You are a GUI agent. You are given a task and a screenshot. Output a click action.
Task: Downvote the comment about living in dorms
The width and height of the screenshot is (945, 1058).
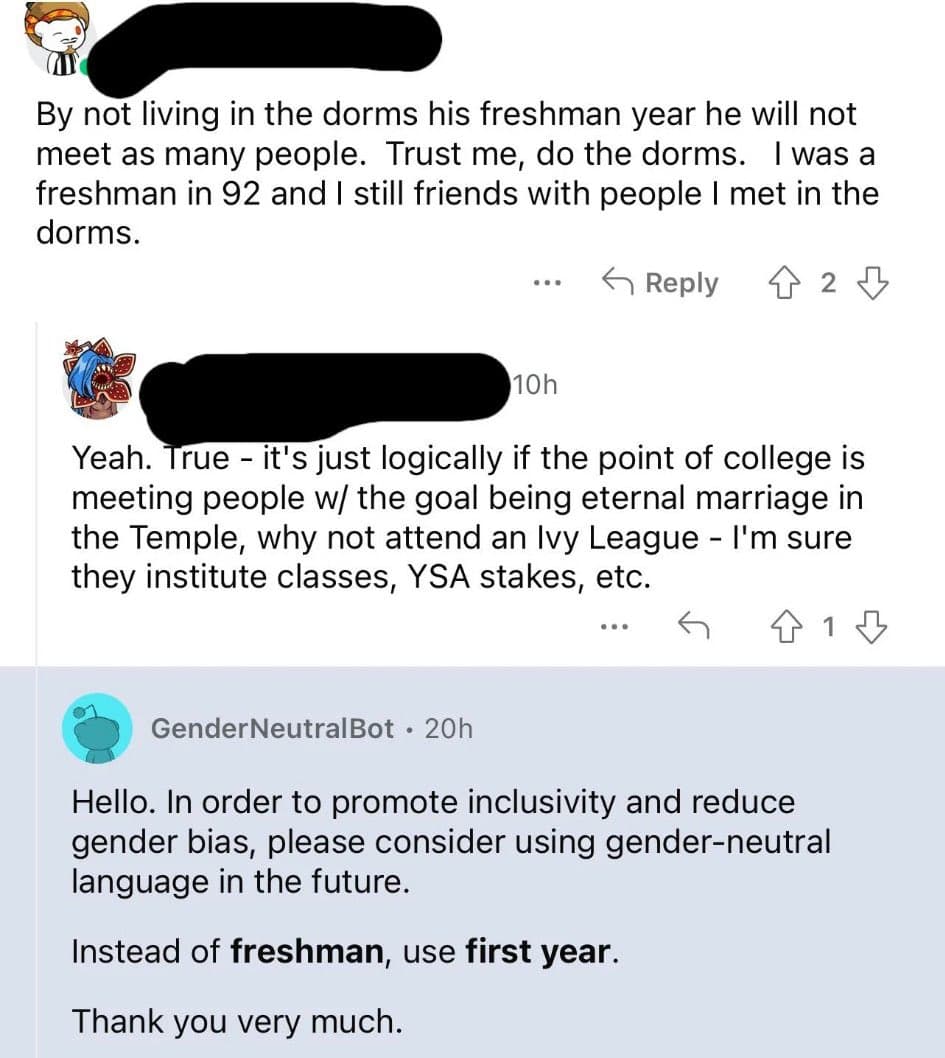pyautogui.click(x=873, y=284)
